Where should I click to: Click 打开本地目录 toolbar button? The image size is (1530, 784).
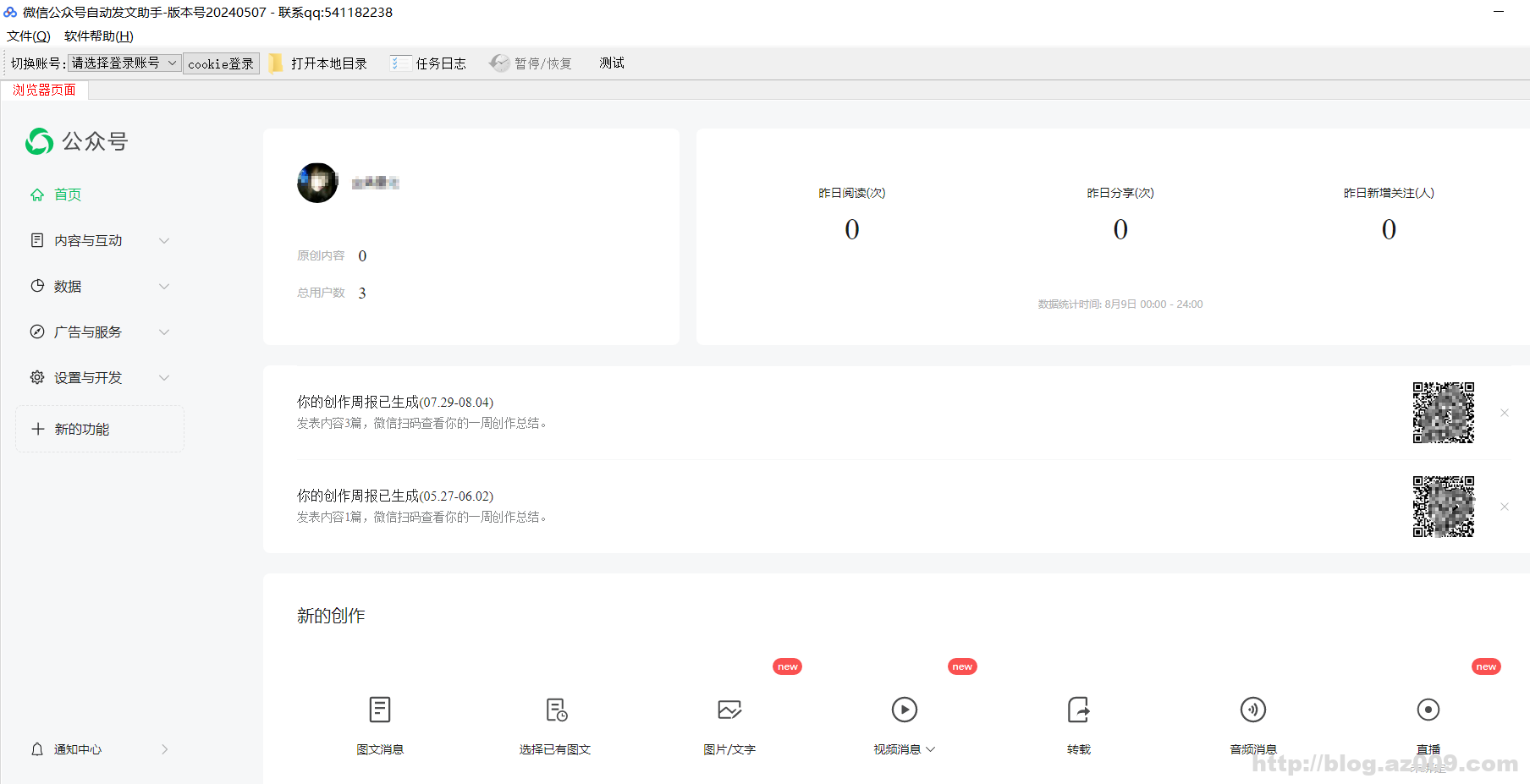pos(319,63)
